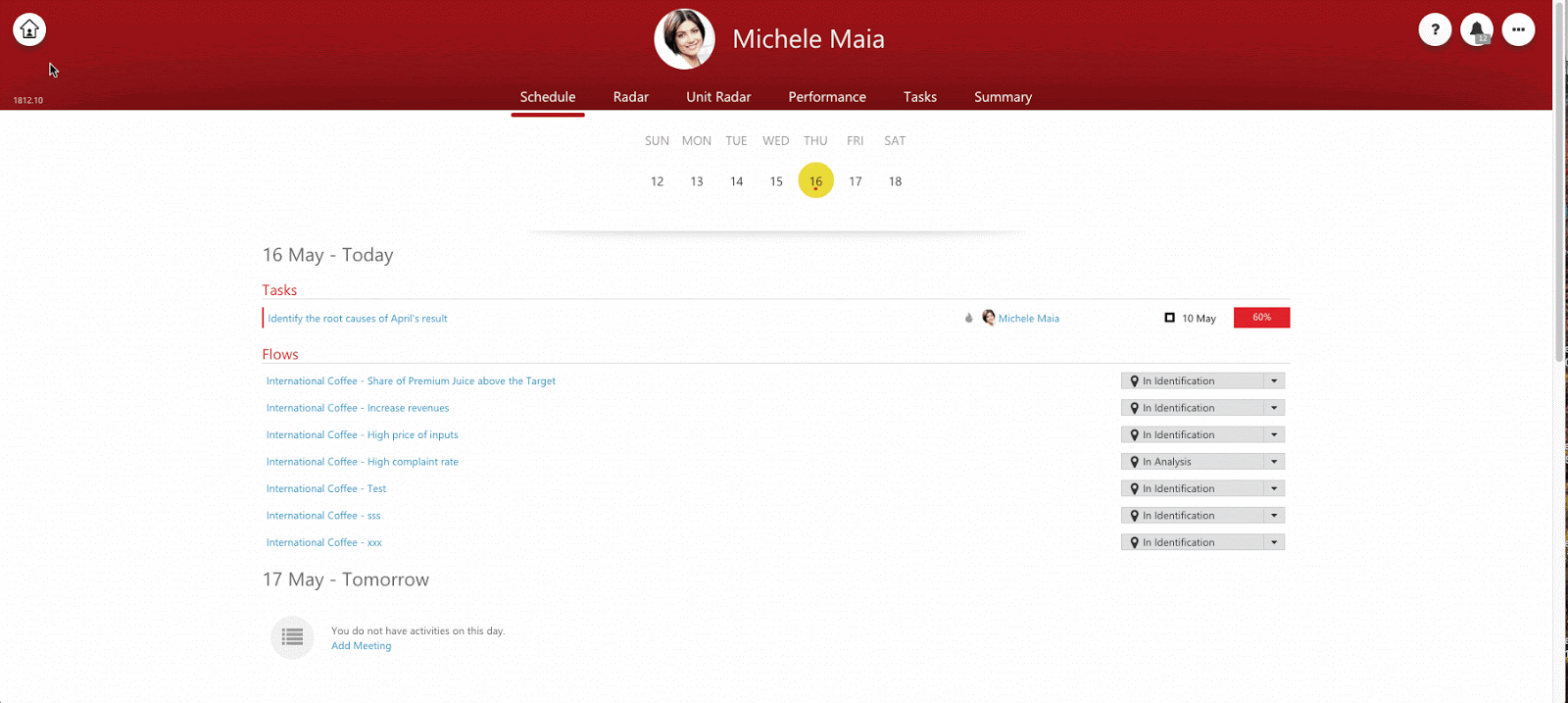Switch to the Schedule tab

tap(548, 97)
